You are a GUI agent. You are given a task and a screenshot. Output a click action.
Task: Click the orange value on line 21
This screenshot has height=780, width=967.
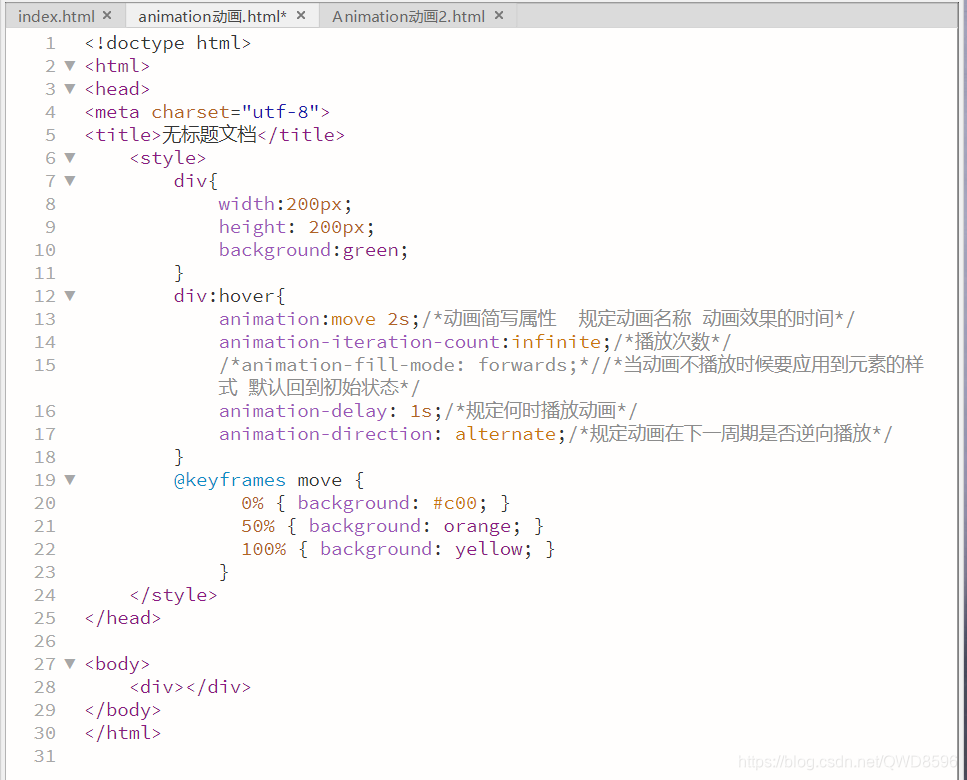click(477, 527)
